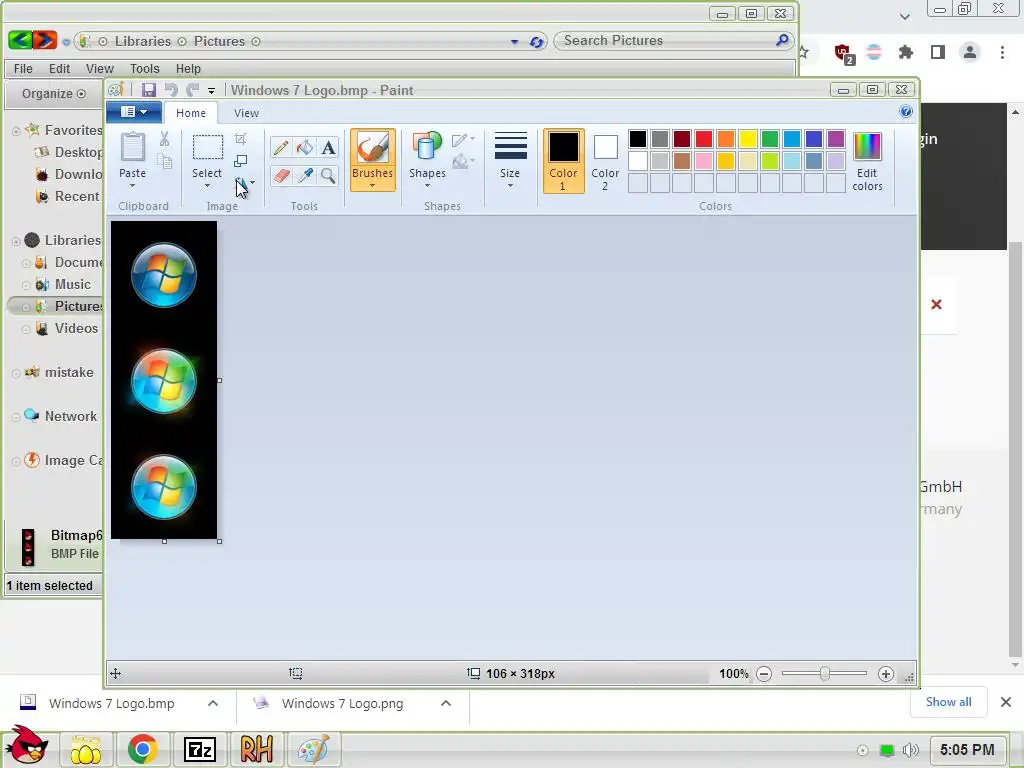The image size is (1024, 768).
Task: Open the Help menu in Explorer
Action: [x=188, y=69]
